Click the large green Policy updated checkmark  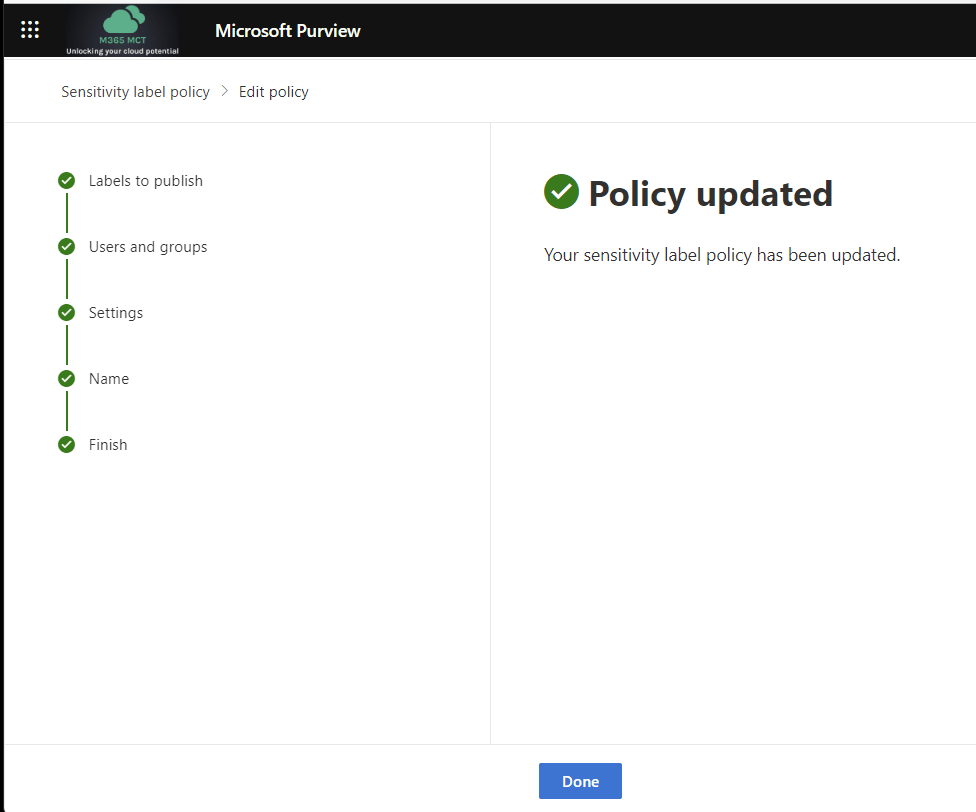(x=561, y=192)
